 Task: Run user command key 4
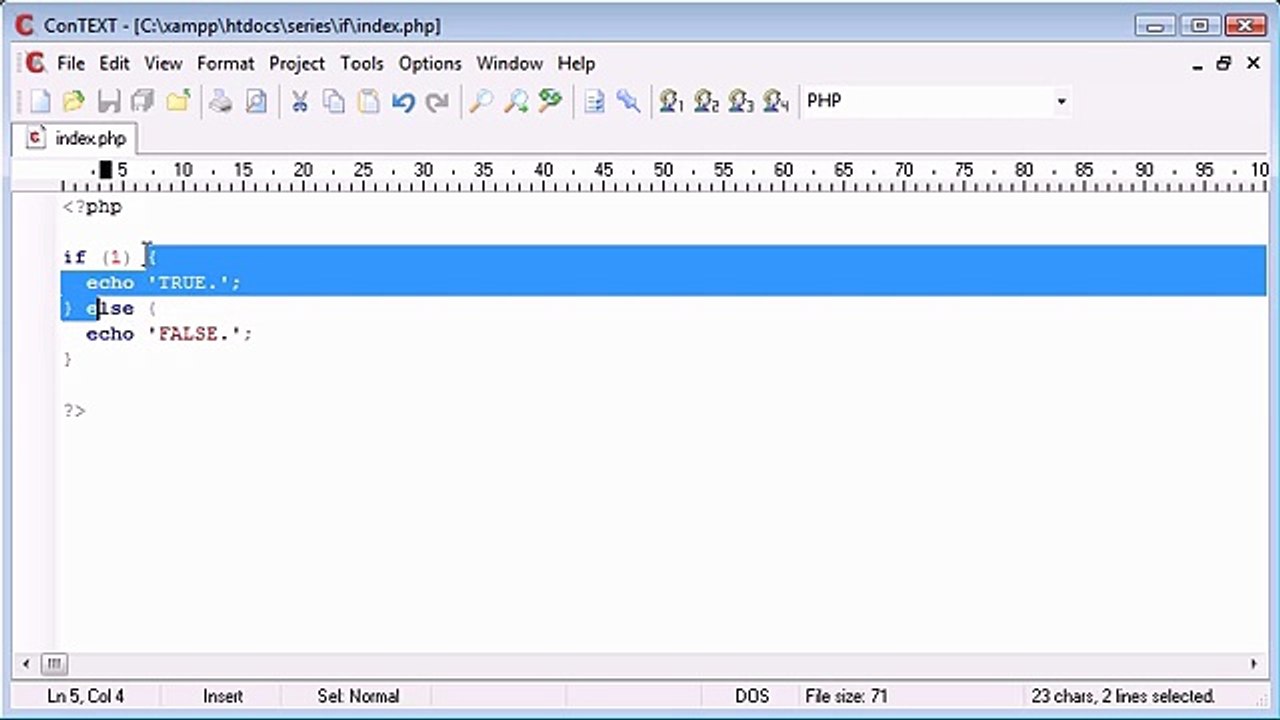tap(776, 101)
